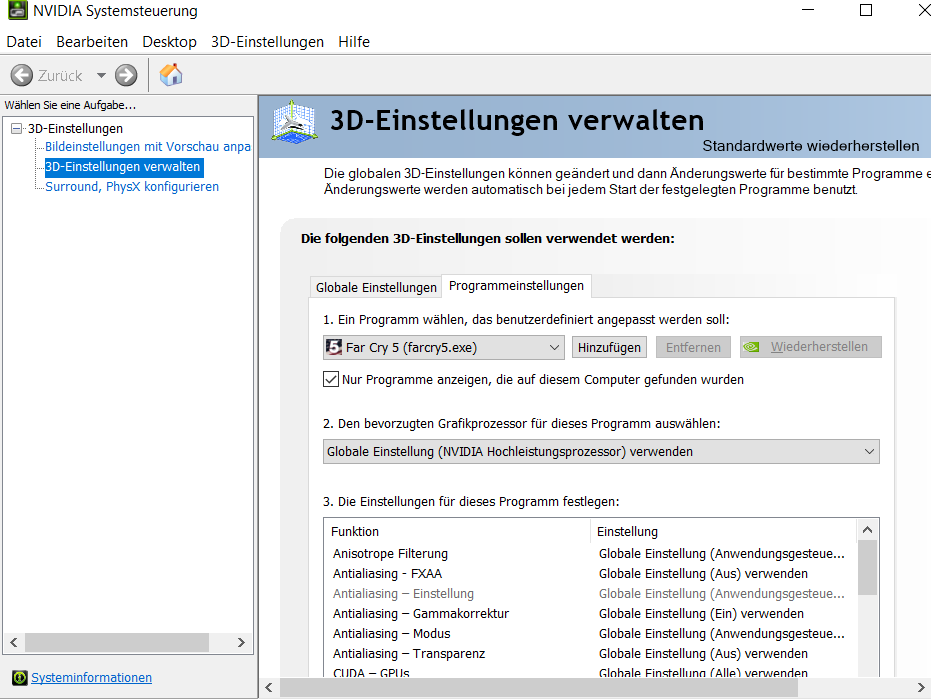This screenshot has height=699, width=931.
Task: Click the task tree horizontal scrollbar thumb
Action: pos(117,643)
